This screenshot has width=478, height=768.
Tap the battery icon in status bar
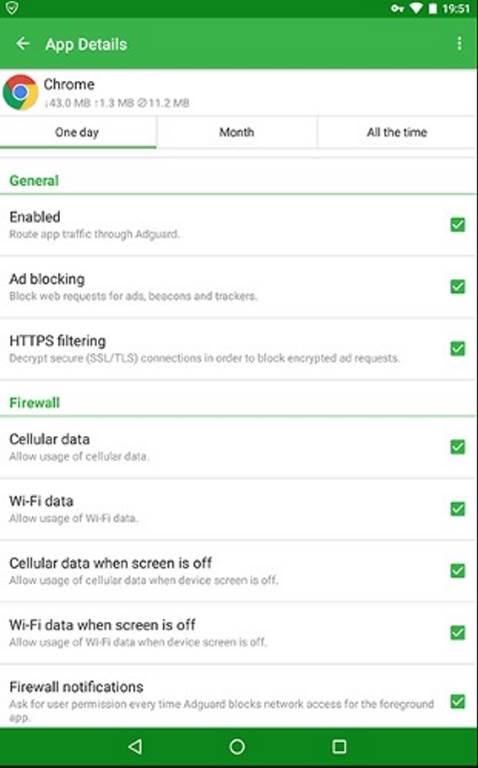432,8
